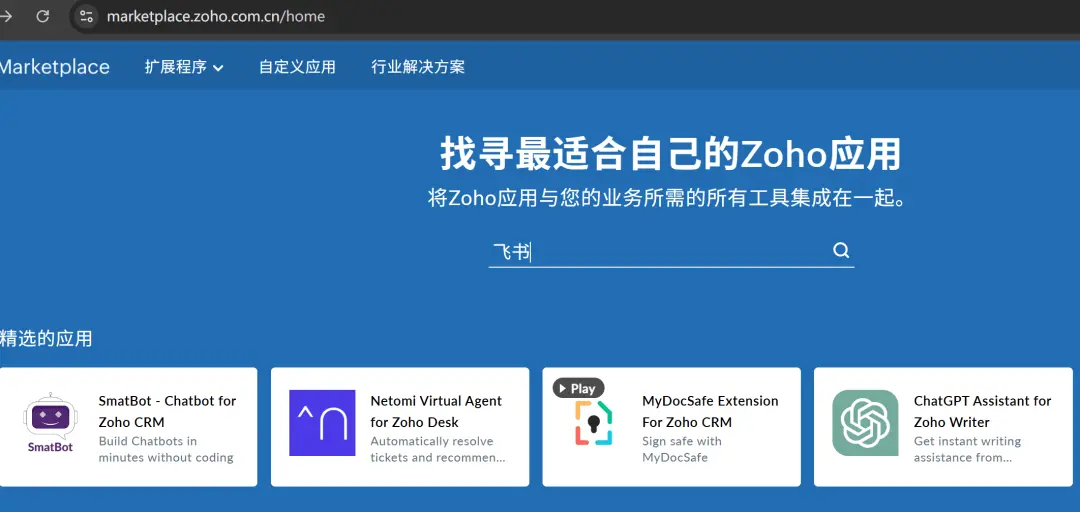The width and height of the screenshot is (1080, 512).
Task: Expand the 扩展程序 dropdown chevron
Action: (218, 68)
